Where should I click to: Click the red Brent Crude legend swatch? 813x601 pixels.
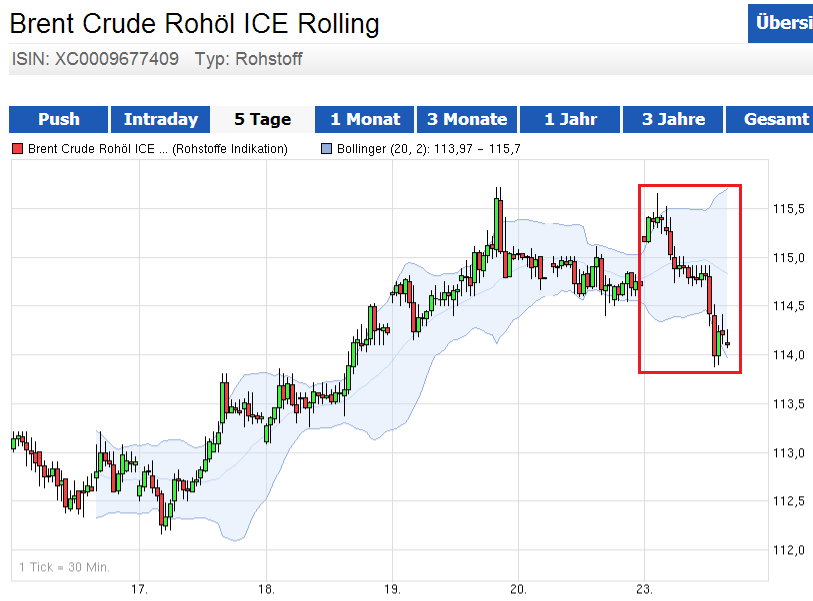pos(16,147)
